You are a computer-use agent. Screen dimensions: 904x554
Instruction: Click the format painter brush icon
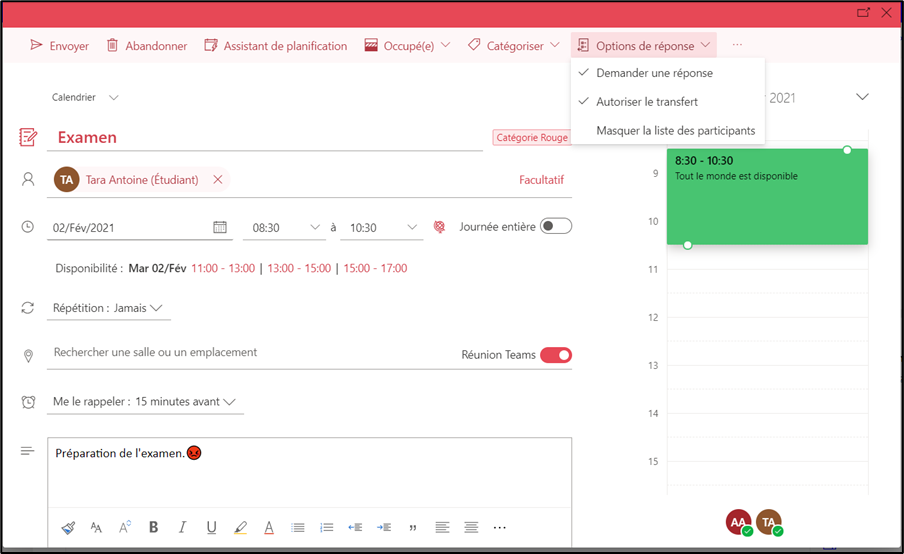tap(68, 527)
